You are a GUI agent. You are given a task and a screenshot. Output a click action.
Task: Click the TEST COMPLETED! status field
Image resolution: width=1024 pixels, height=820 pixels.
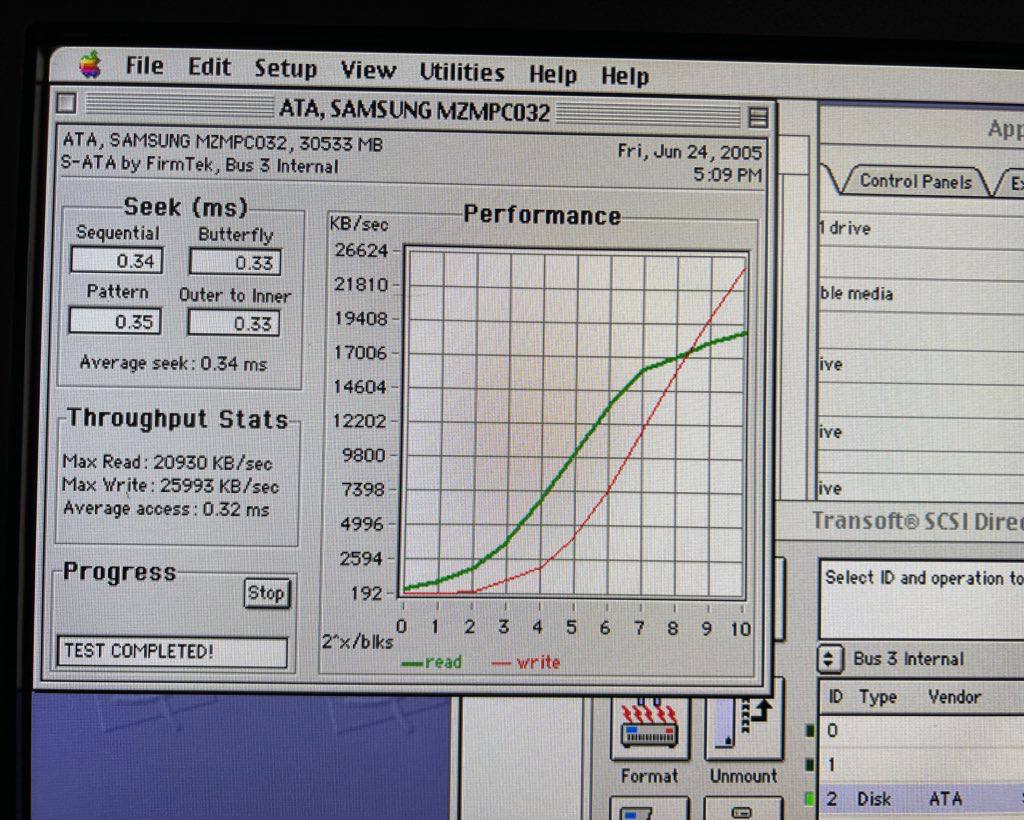coord(172,652)
